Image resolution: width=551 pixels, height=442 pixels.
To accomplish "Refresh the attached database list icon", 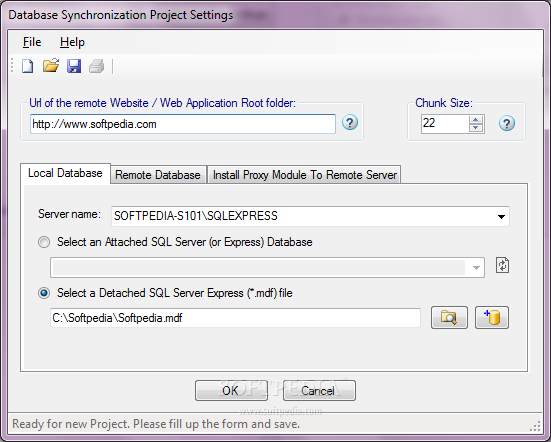I will pos(503,265).
